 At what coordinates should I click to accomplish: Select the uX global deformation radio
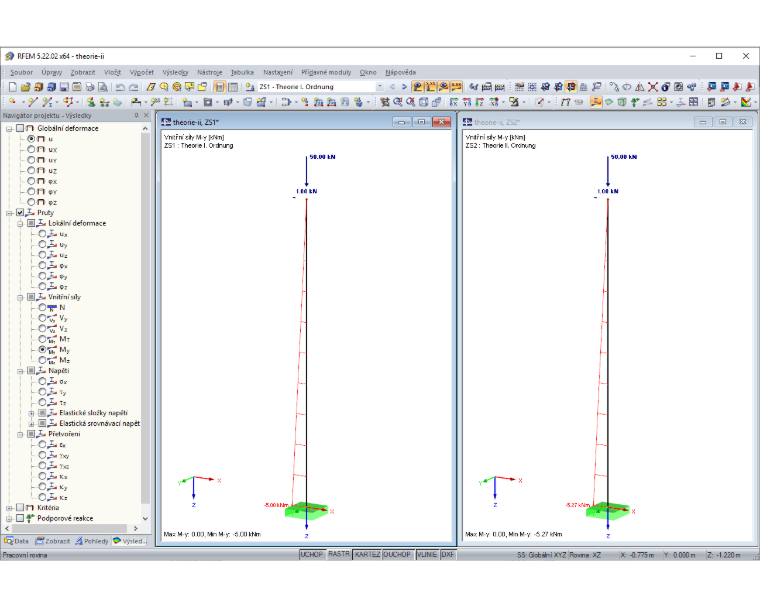(x=31, y=149)
